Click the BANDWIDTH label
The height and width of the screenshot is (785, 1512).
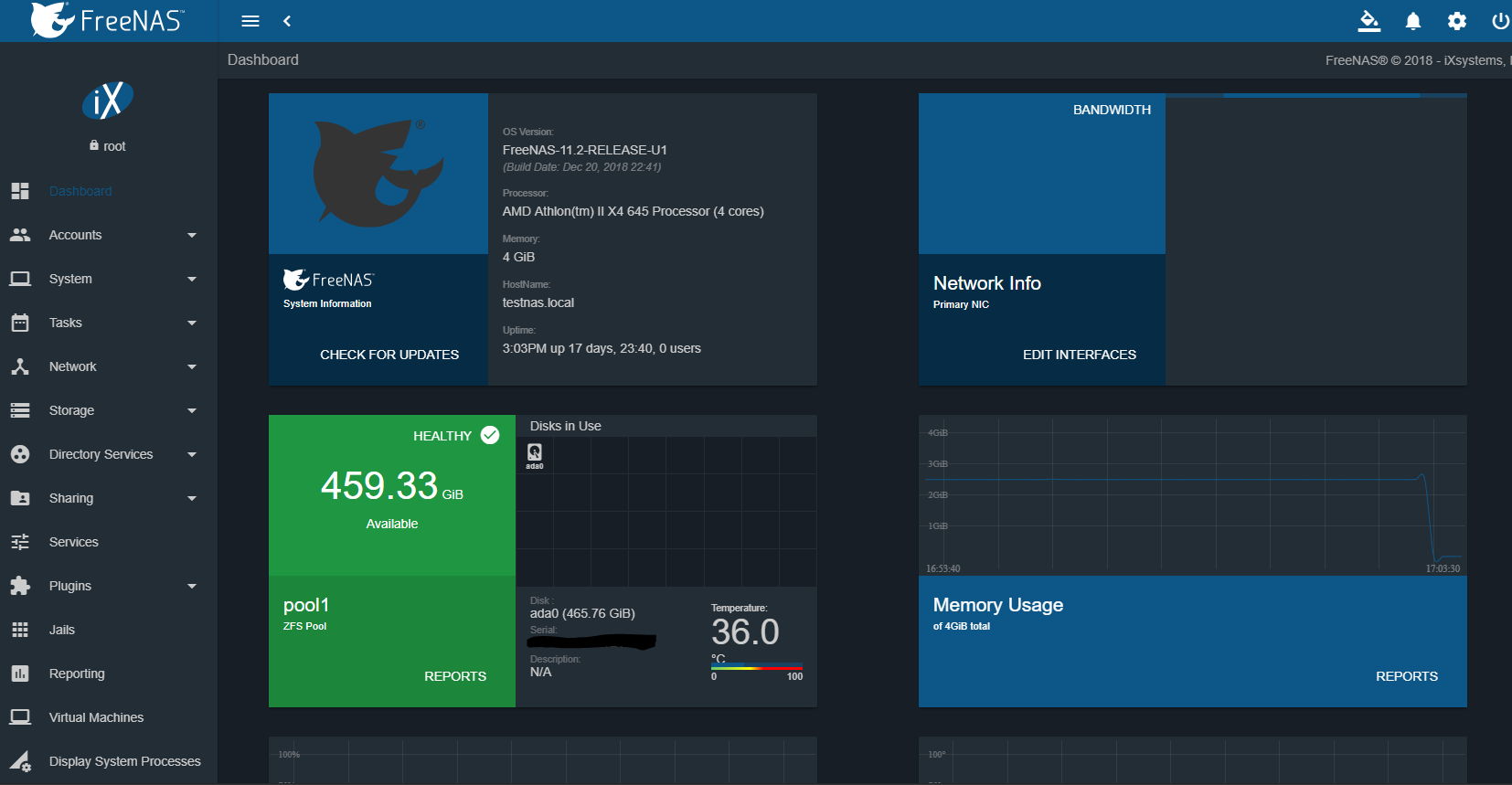1112,110
